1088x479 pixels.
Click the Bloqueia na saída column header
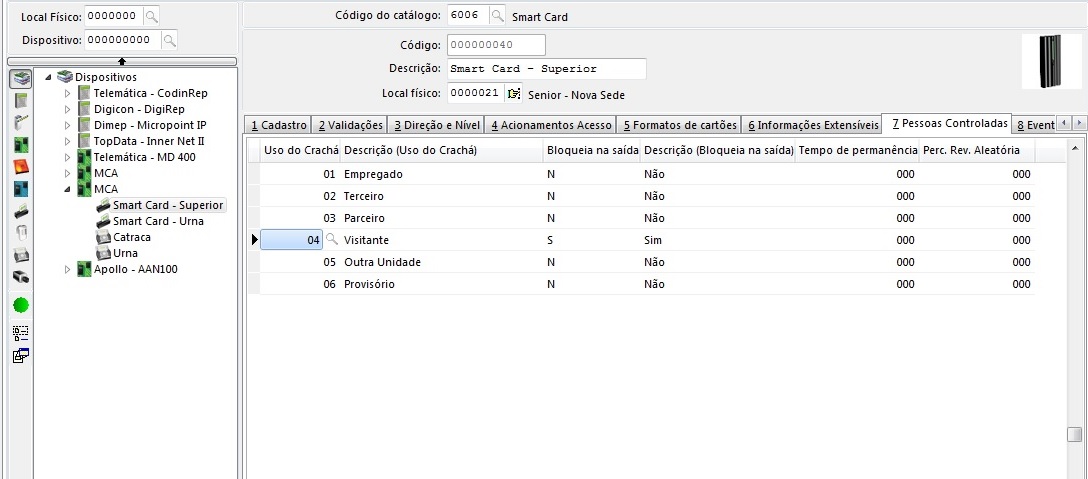[592, 150]
